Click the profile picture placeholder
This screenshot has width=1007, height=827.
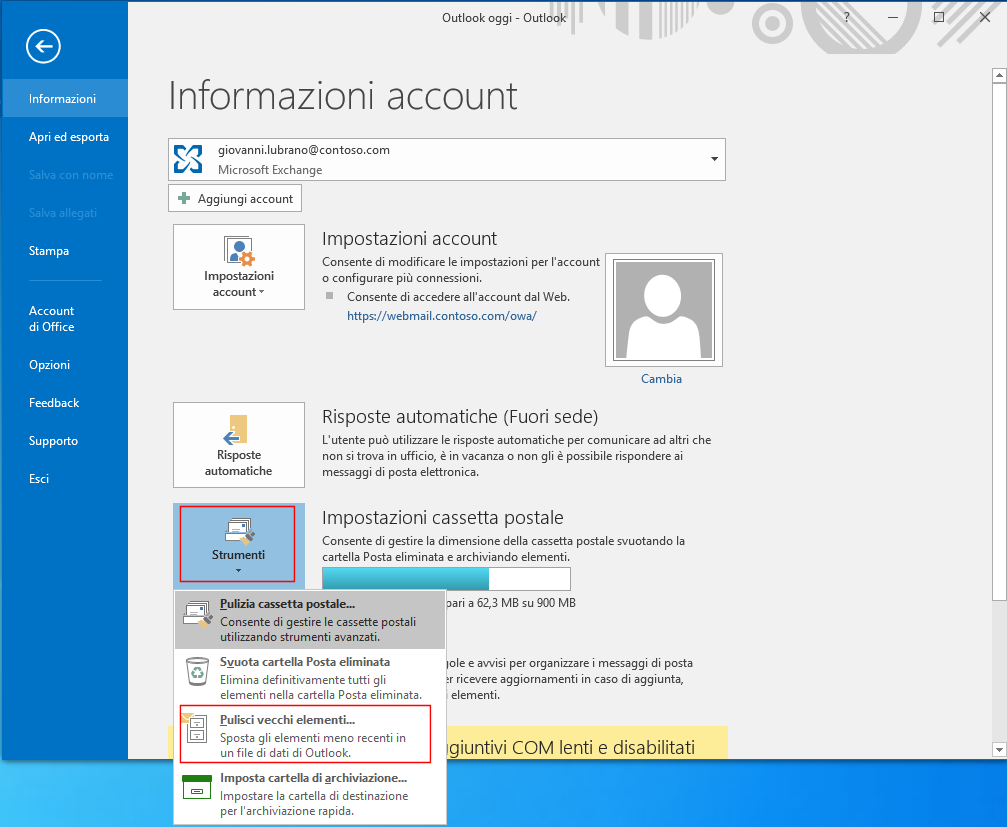pyautogui.click(x=664, y=310)
